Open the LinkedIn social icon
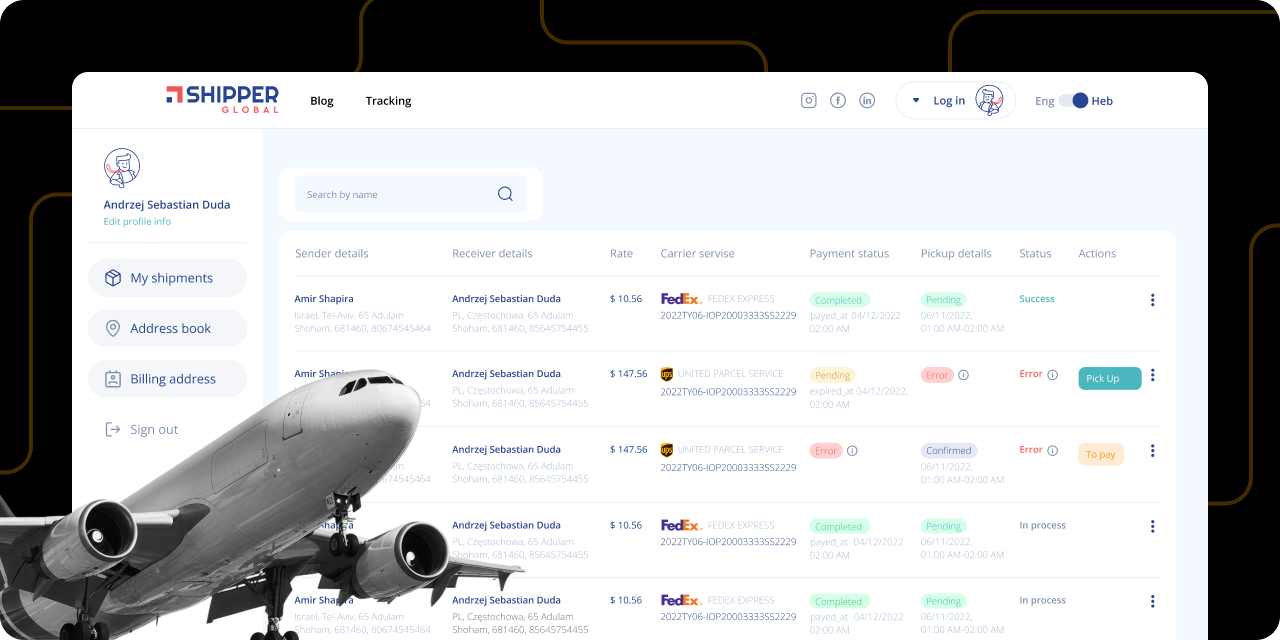The width and height of the screenshot is (1280, 640). pos(867,100)
